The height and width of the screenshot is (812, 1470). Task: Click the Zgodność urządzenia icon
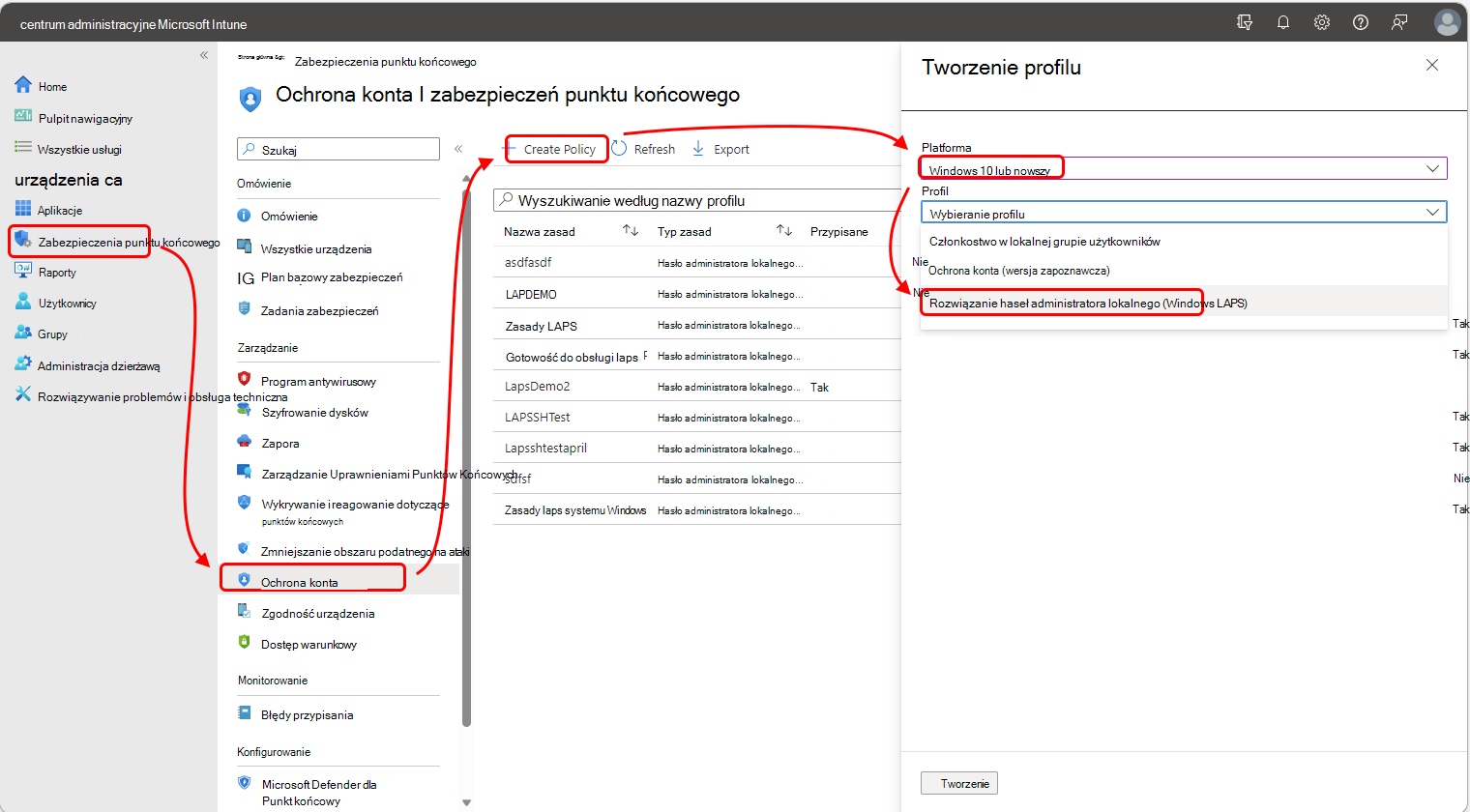pos(245,611)
